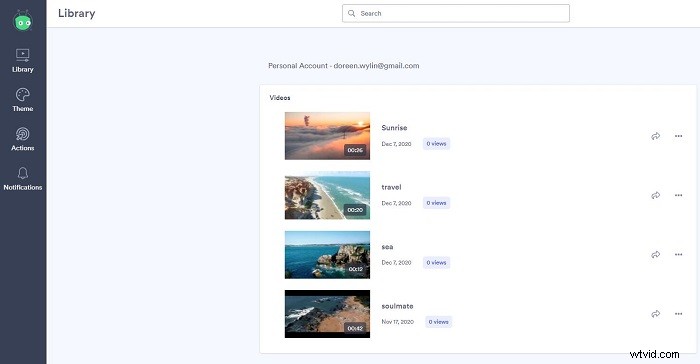The height and width of the screenshot is (364, 700).
Task: Click the Library page heading
Action: coord(77,13)
